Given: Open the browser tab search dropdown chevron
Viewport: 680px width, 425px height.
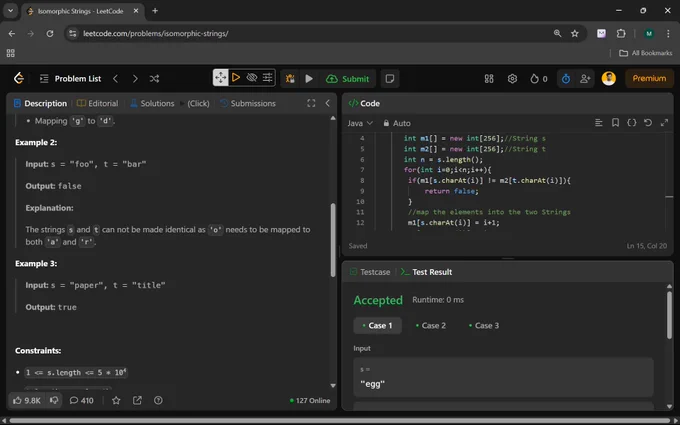Looking at the screenshot, I should pyautogui.click(x=10, y=11).
